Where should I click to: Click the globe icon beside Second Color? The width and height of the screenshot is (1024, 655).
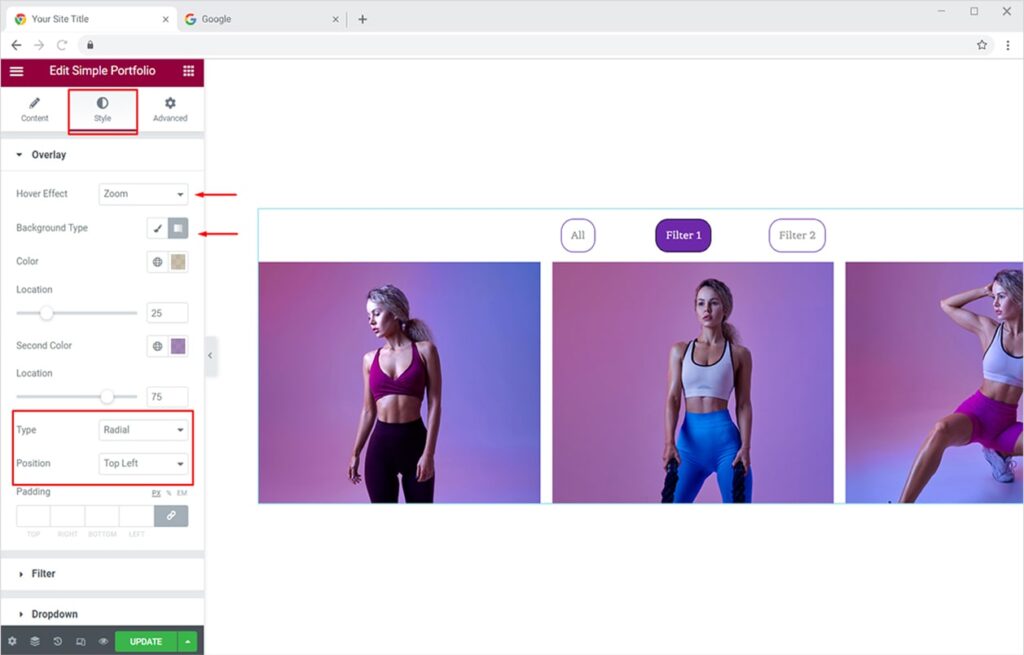157,346
